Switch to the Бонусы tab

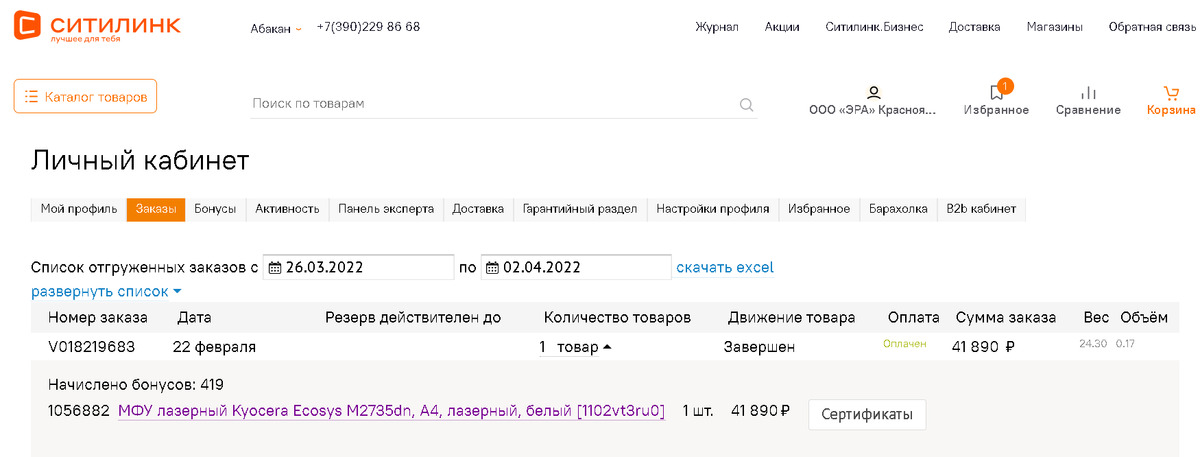click(215, 209)
